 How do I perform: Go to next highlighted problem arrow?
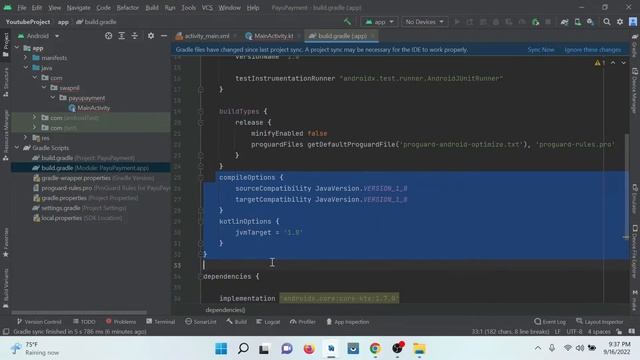(623, 63)
